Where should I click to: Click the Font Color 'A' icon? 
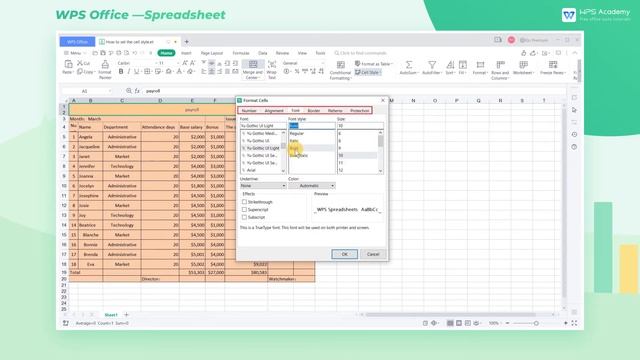(x=179, y=71)
